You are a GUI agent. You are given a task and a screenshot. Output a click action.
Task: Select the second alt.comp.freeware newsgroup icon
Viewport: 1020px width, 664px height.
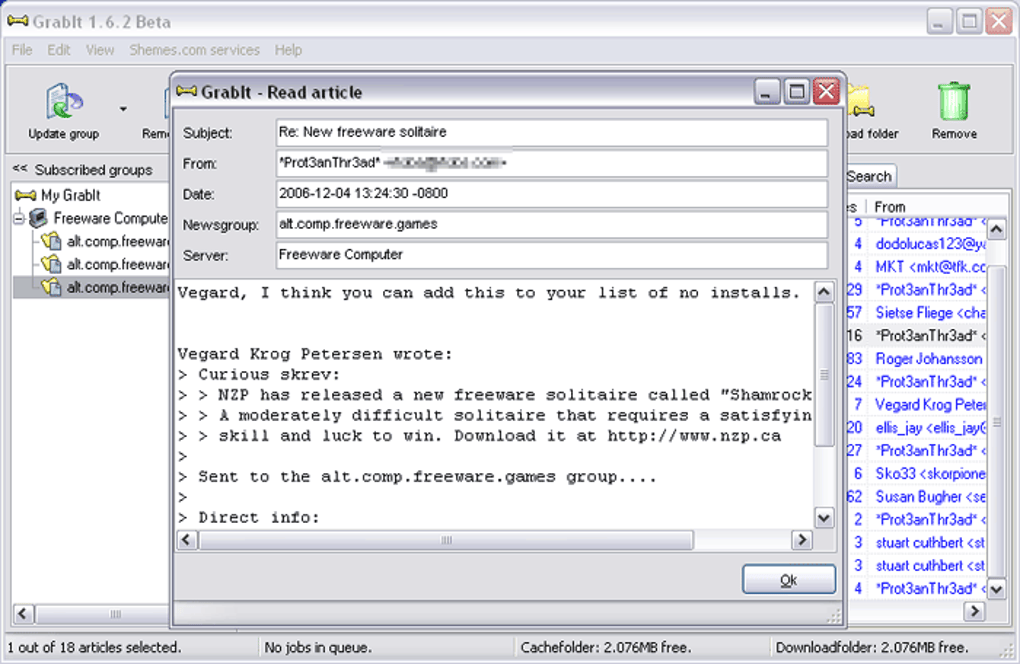pyautogui.click(x=51, y=264)
